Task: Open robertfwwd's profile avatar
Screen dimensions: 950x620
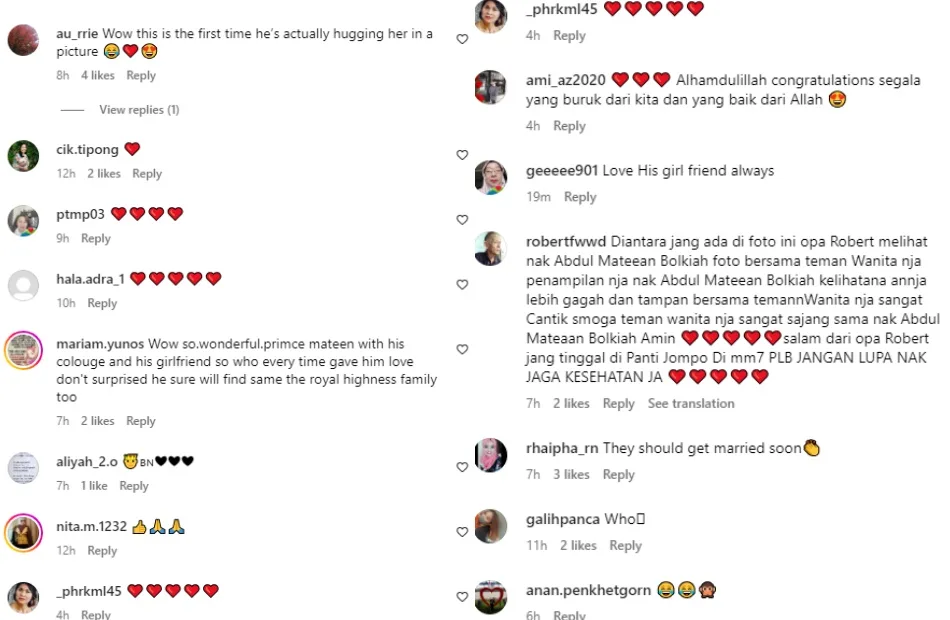Action: 490,249
